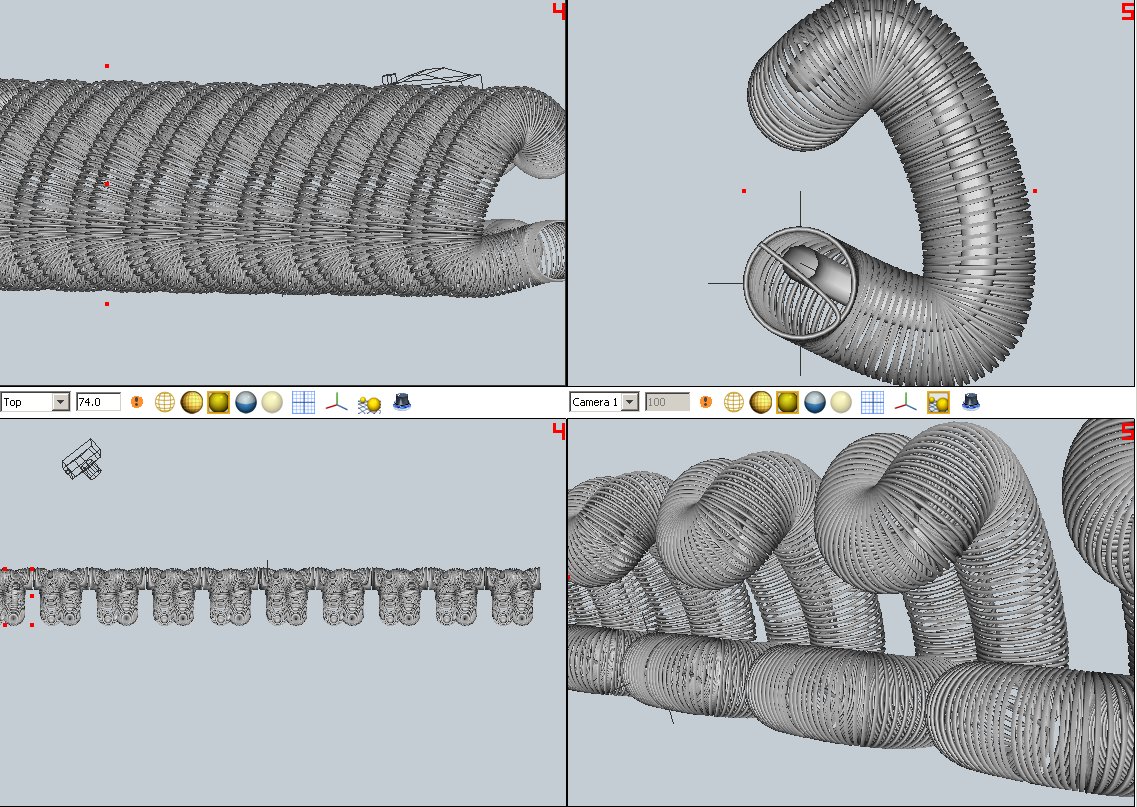Screen dimensions: 1137x807
Task: Select blue textured sphere mode in Camera 1 toolbar
Action: coord(815,402)
